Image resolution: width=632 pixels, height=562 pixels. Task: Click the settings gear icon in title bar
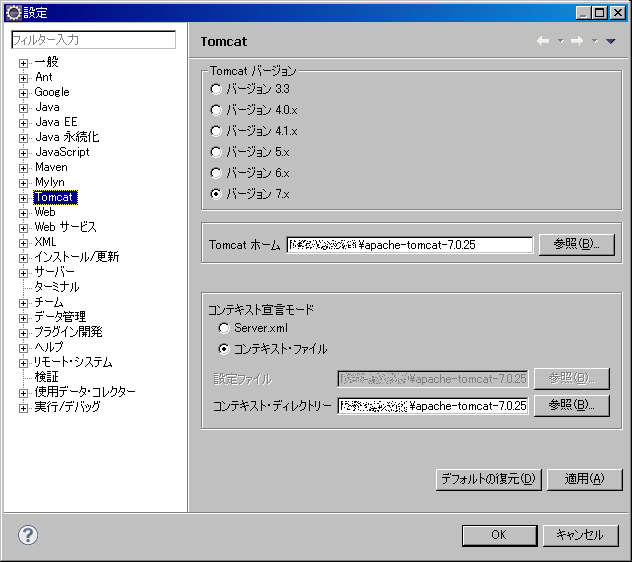[x=14, y=12]
